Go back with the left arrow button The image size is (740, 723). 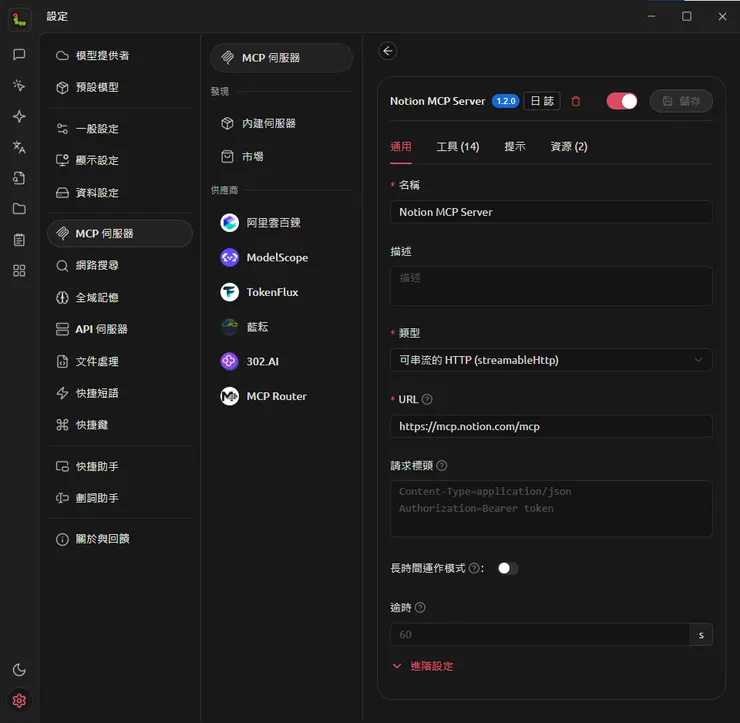pos(387,51)
